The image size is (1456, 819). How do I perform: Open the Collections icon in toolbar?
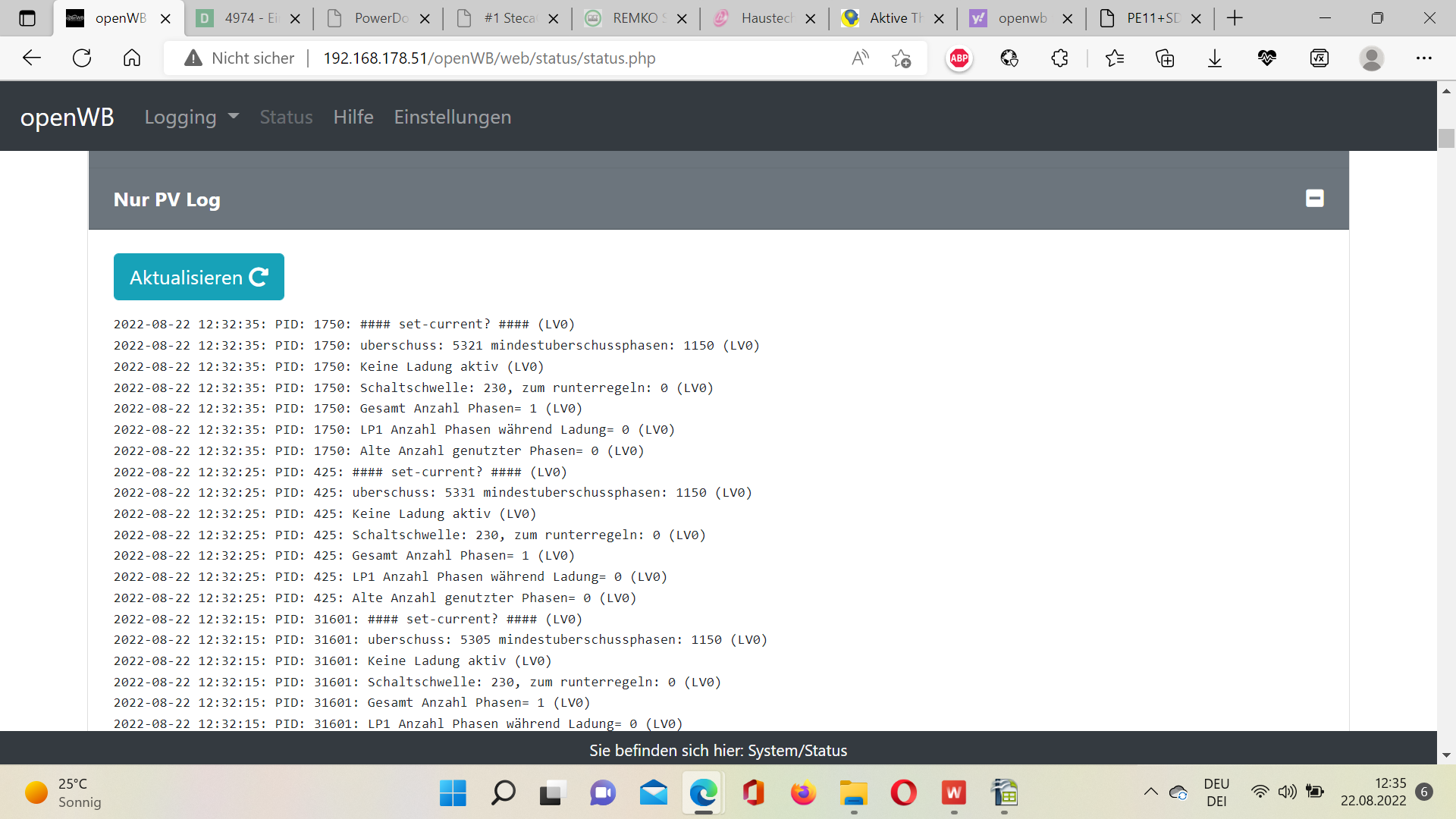tap(1164, 58)
